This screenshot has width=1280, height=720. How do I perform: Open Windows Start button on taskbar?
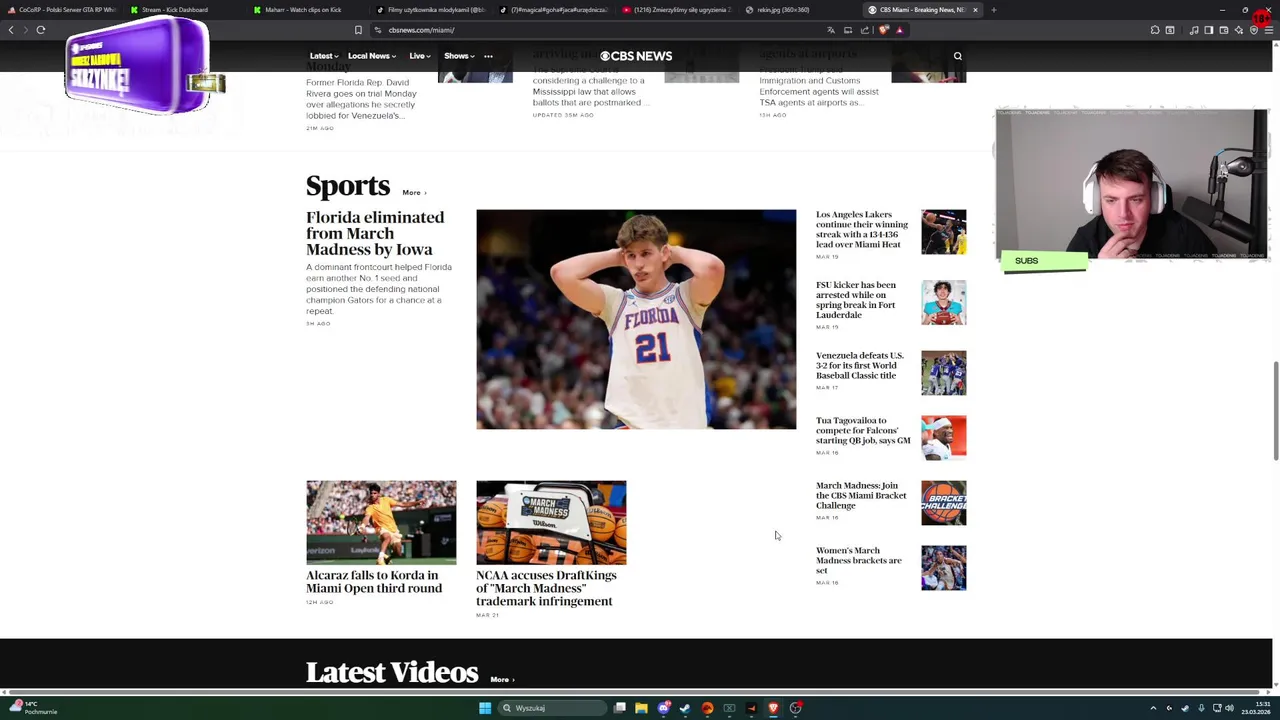[485, 708]
